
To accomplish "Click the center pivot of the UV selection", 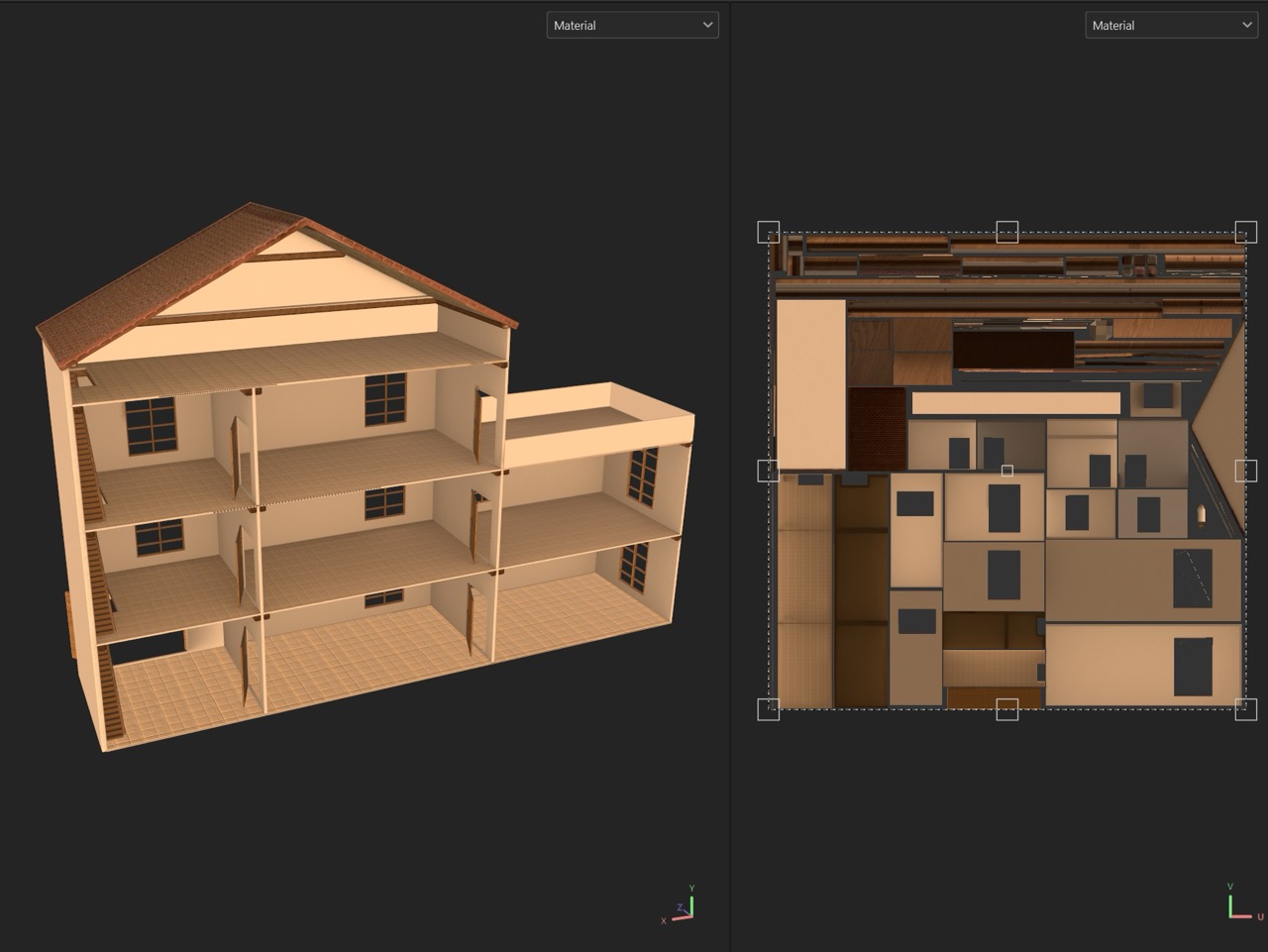I will click(x=1007, y=471).
